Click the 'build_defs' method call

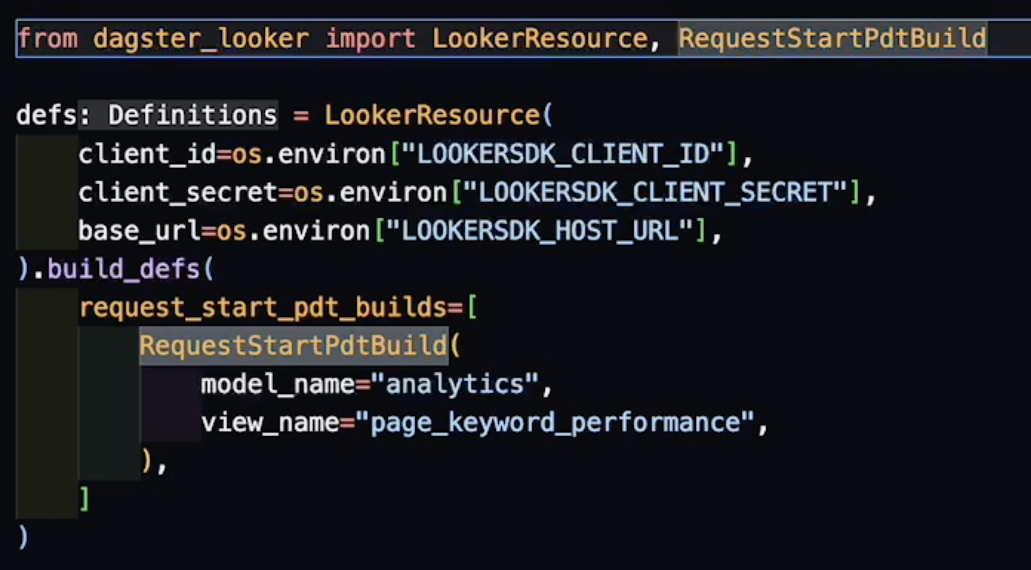pos(124,270)
